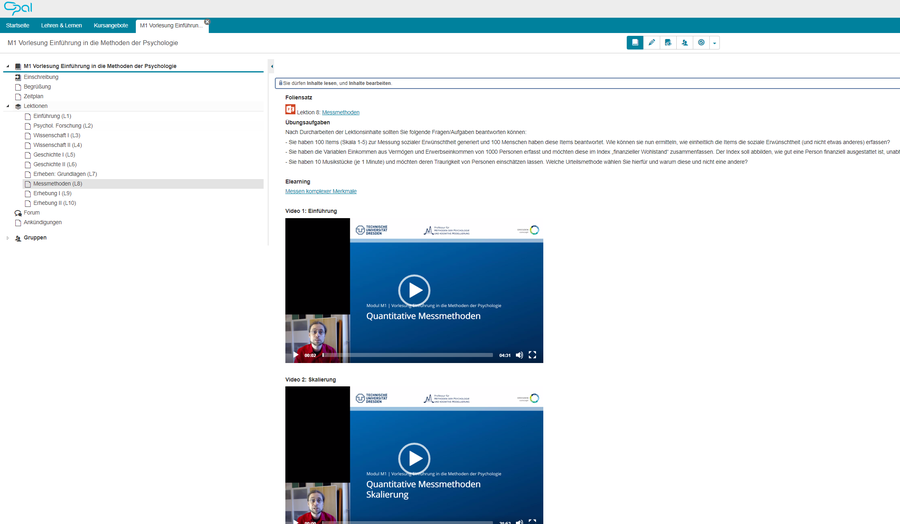Open the Zeitplan page
The image size is (900, 524).
(33, 96)
